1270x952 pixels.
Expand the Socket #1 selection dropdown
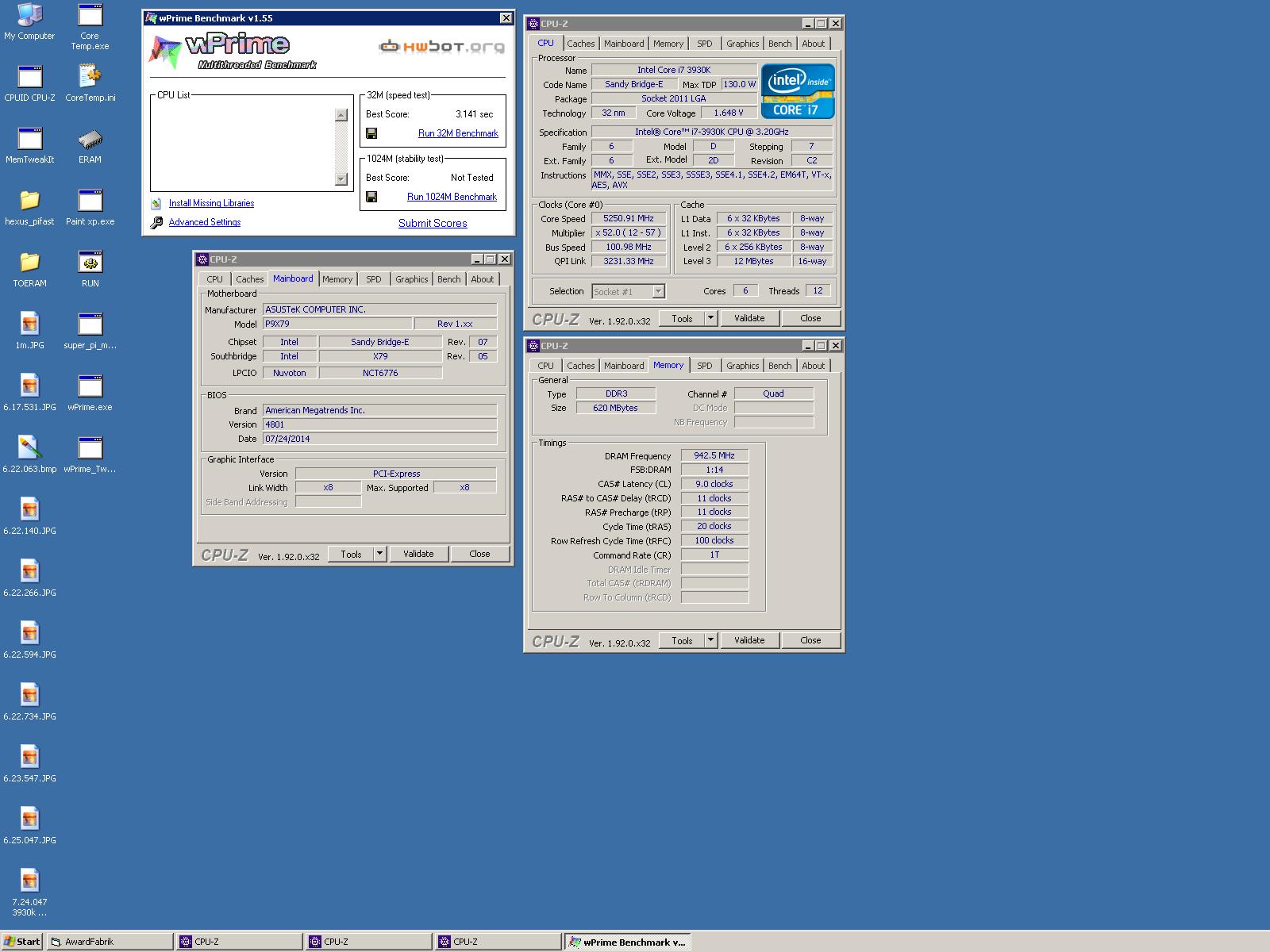coord(658,292)
